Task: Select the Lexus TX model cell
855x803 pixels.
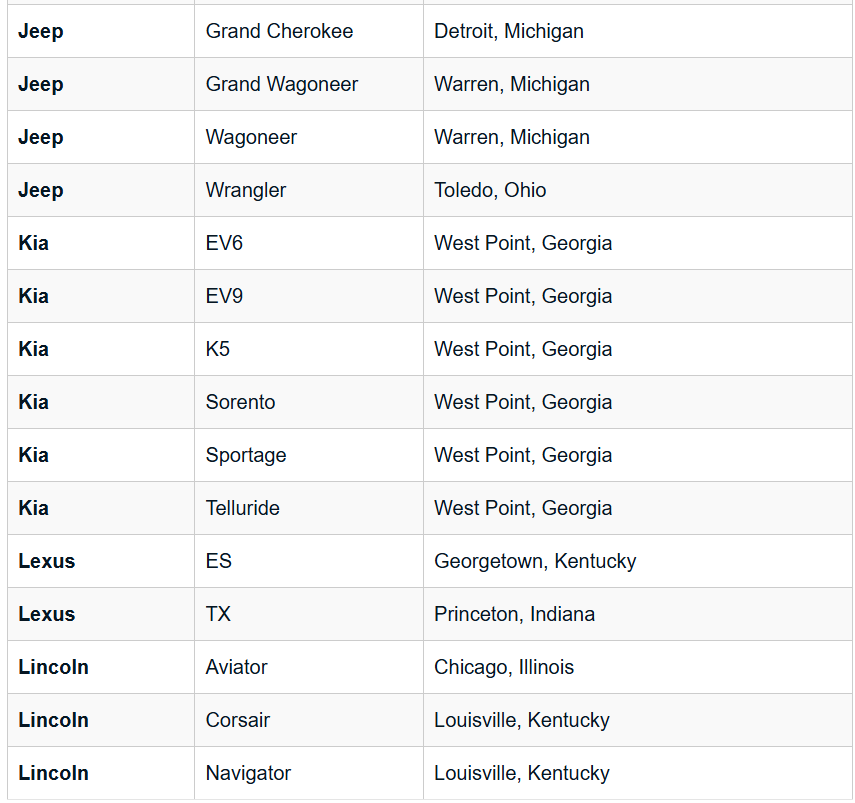Action: click(x=218, y=614)
